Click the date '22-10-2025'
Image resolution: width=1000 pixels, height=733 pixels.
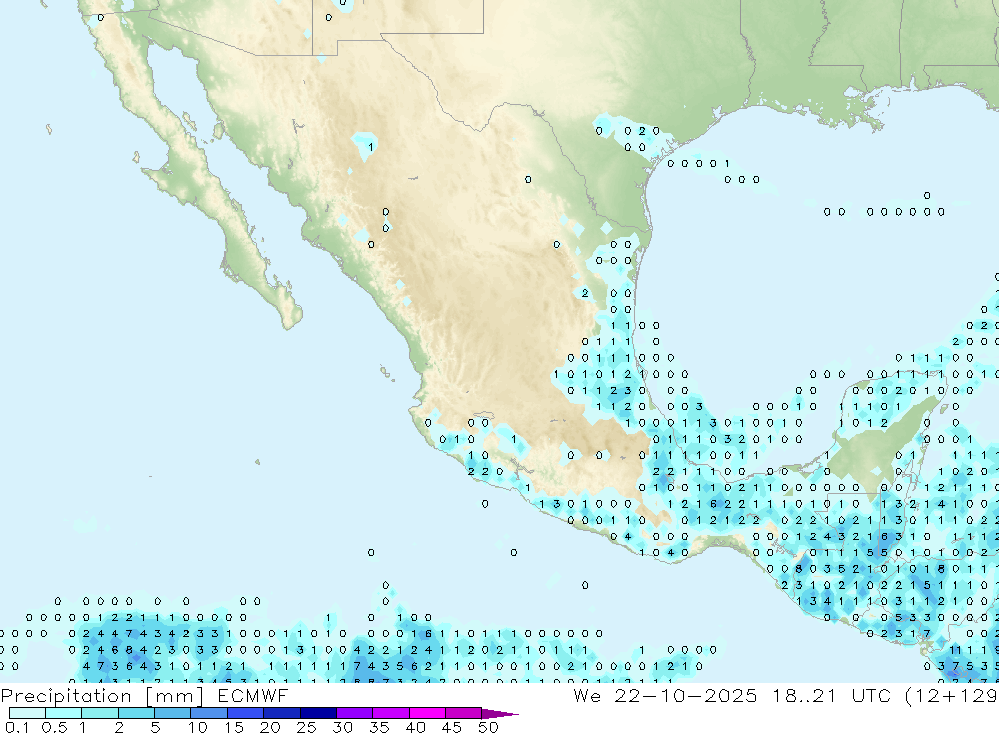coord(686,695)
